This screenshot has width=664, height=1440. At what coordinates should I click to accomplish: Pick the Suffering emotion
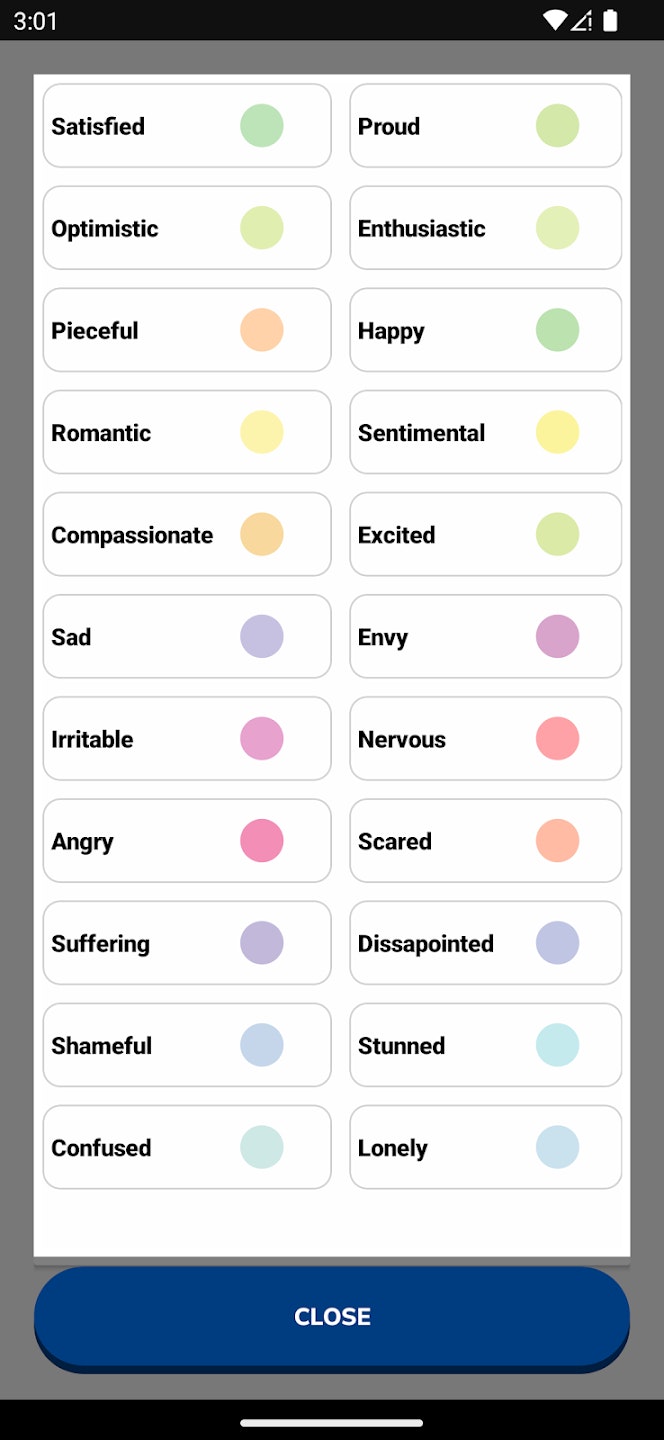[187, 942]
